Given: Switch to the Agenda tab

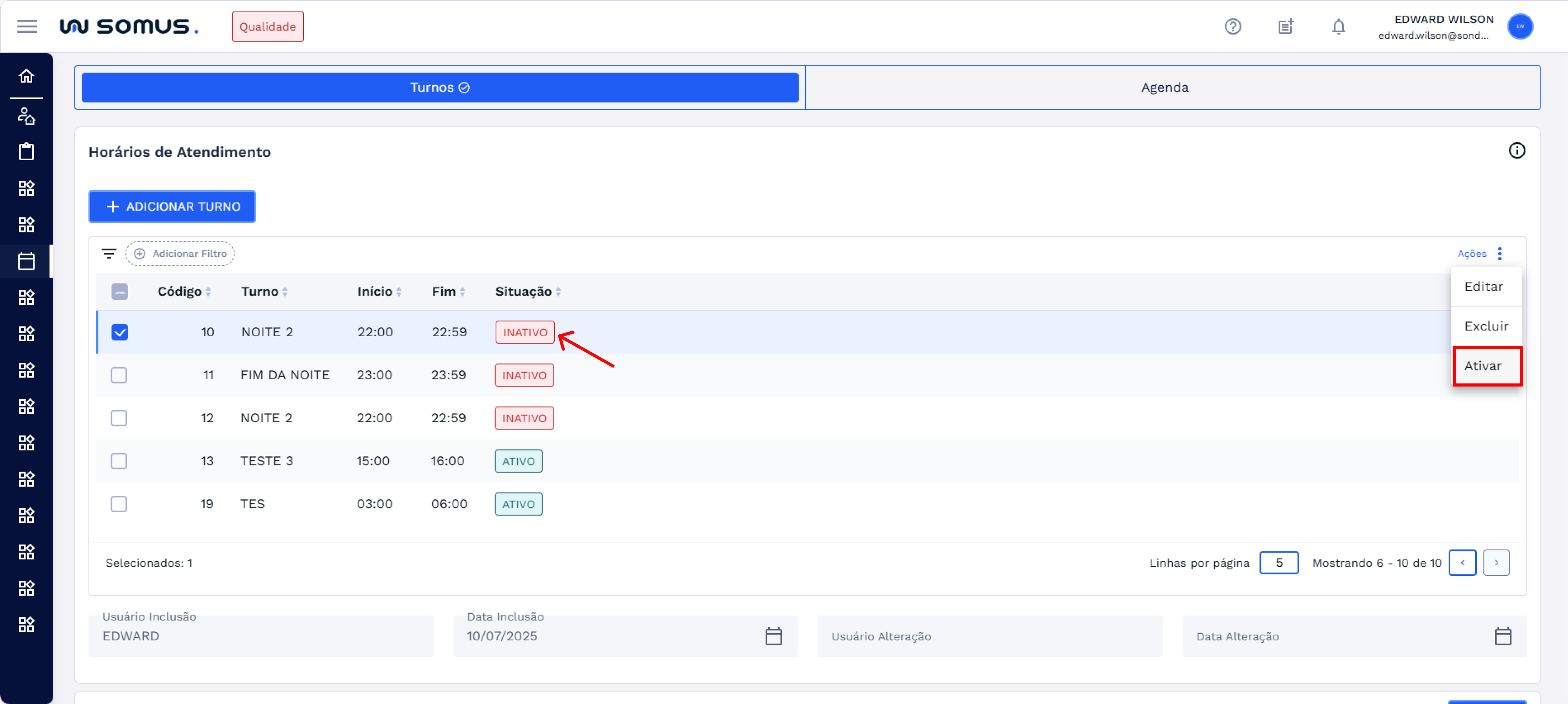Looking at the screenshot, I should pyautogui.click(x=1164, y=88).
